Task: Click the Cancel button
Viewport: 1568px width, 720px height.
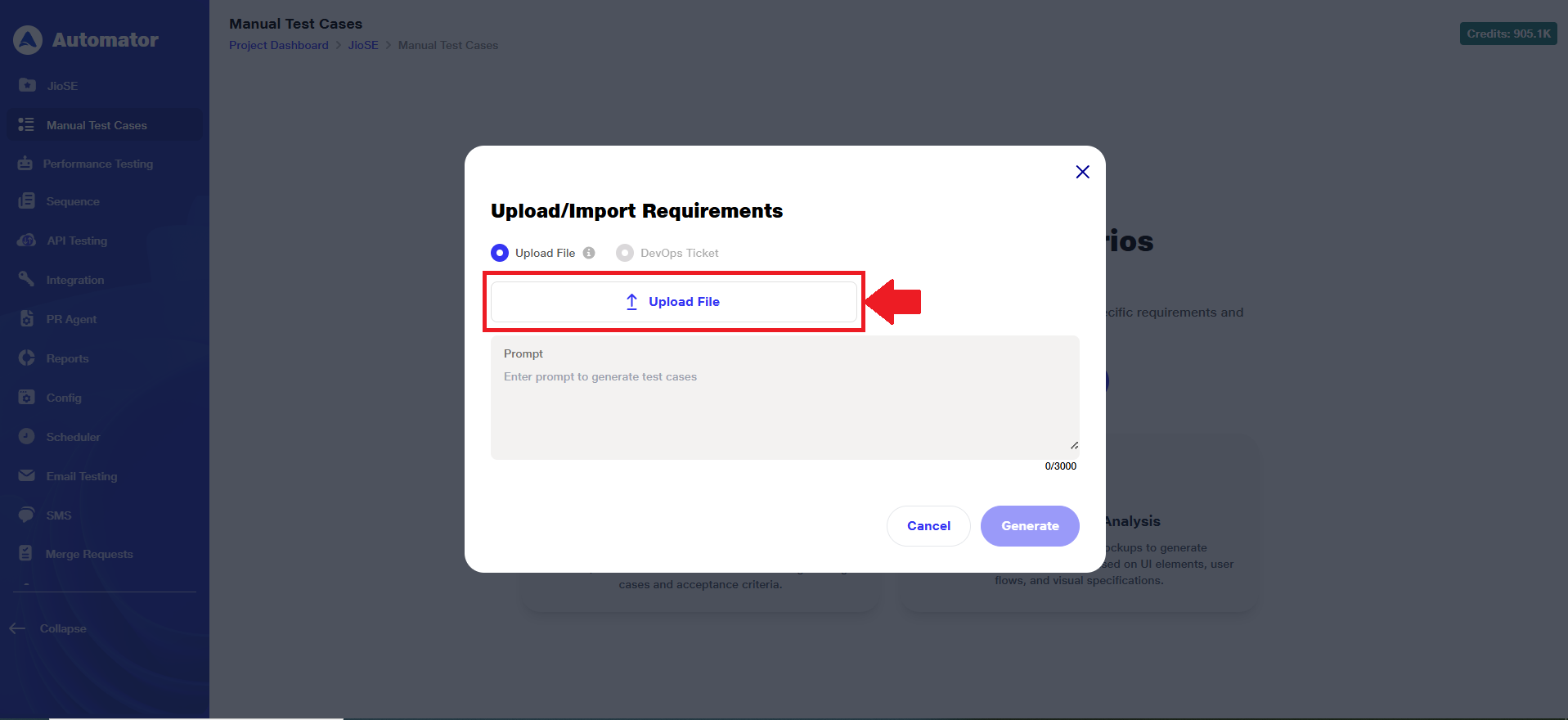Action: coord(928,526)
